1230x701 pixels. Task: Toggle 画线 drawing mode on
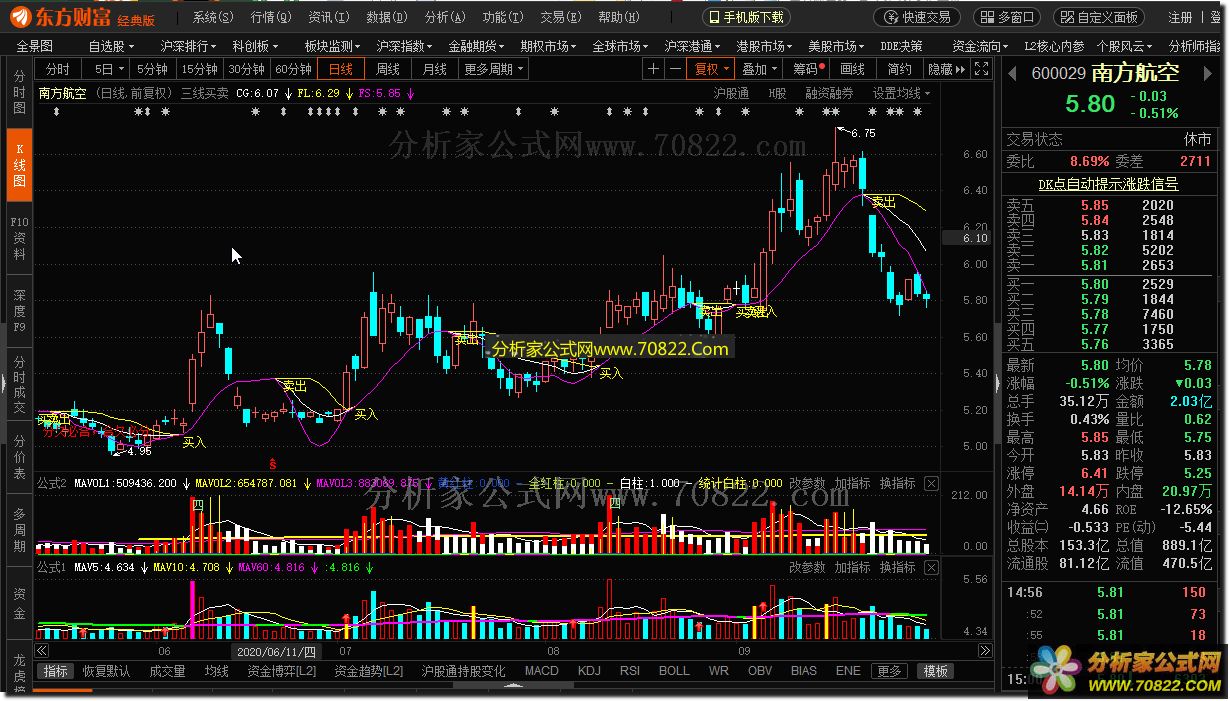tap(852, 69)
